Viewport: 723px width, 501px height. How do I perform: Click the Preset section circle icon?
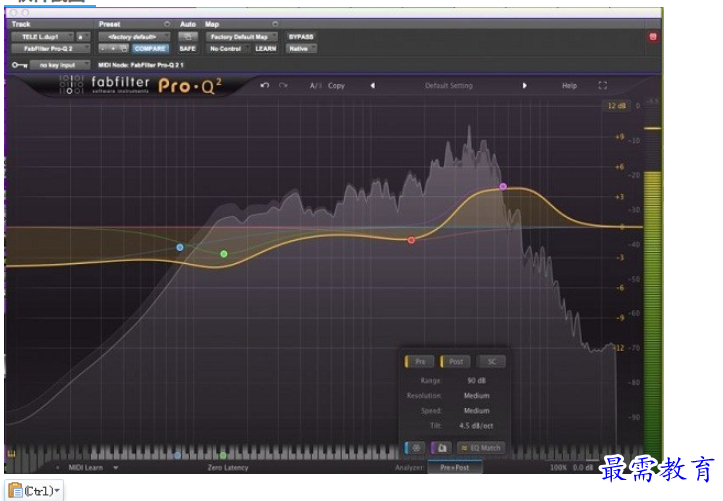[167, 24]
